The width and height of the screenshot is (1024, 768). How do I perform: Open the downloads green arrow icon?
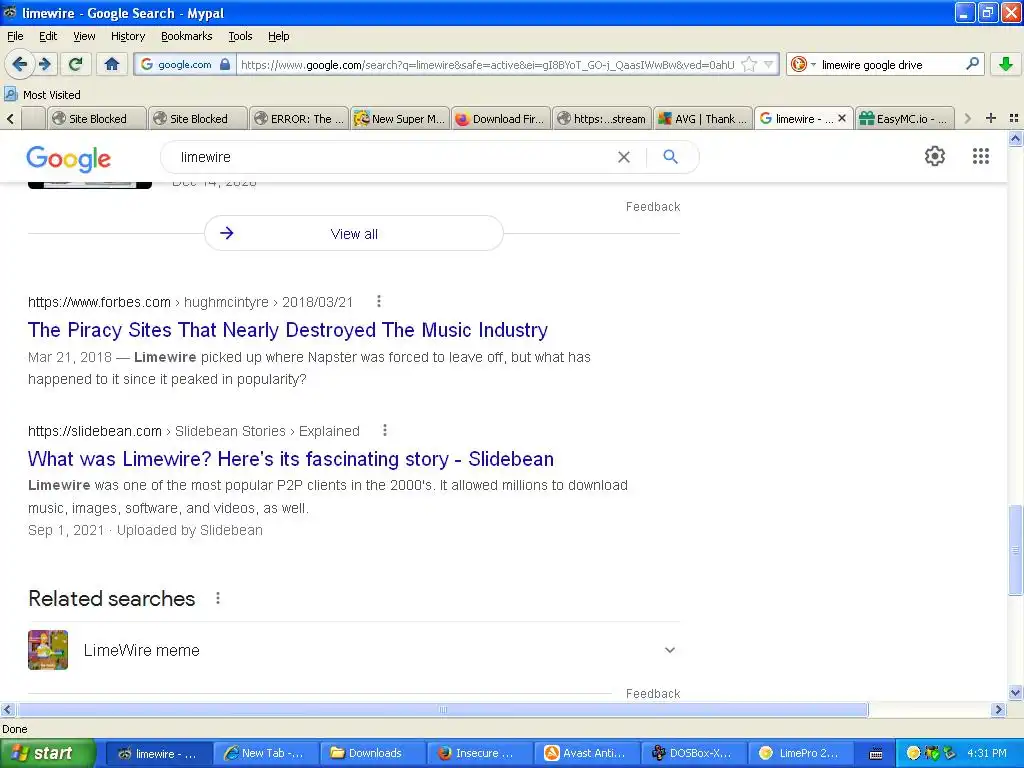tap(1006, 64)
